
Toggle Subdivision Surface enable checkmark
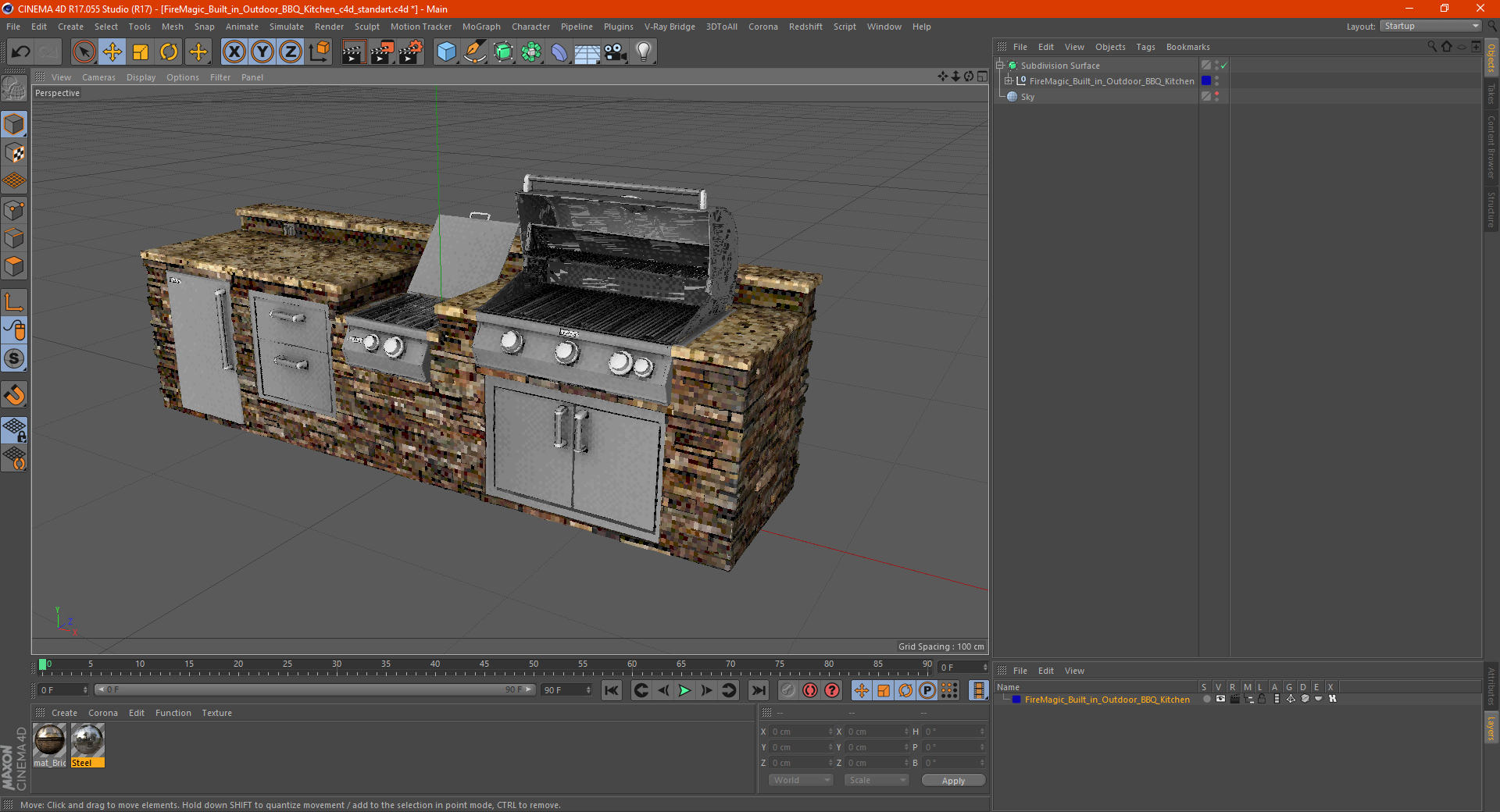pyautogui.click(x=1223, y=66)
